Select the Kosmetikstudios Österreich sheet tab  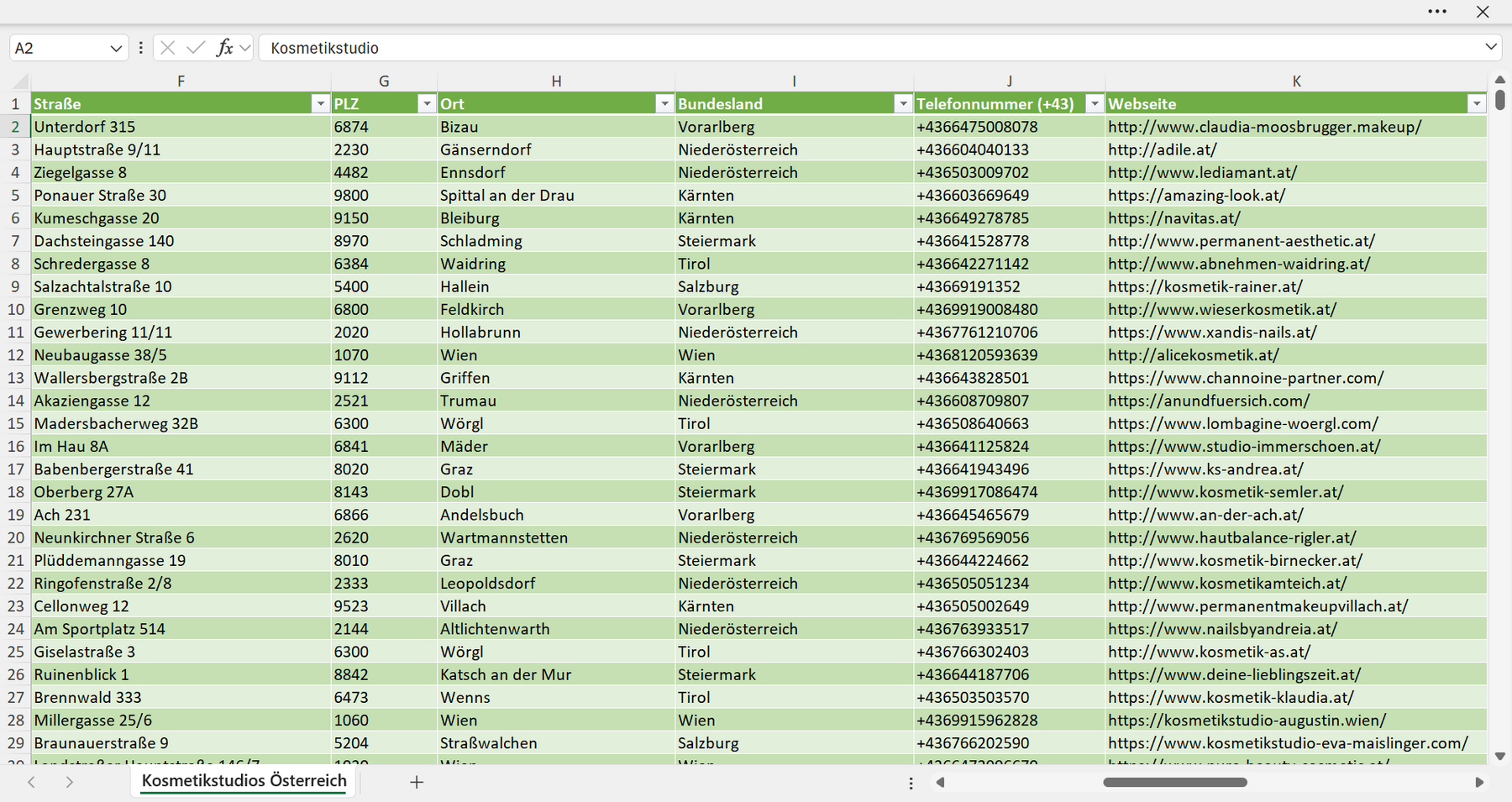coord(244,781)
